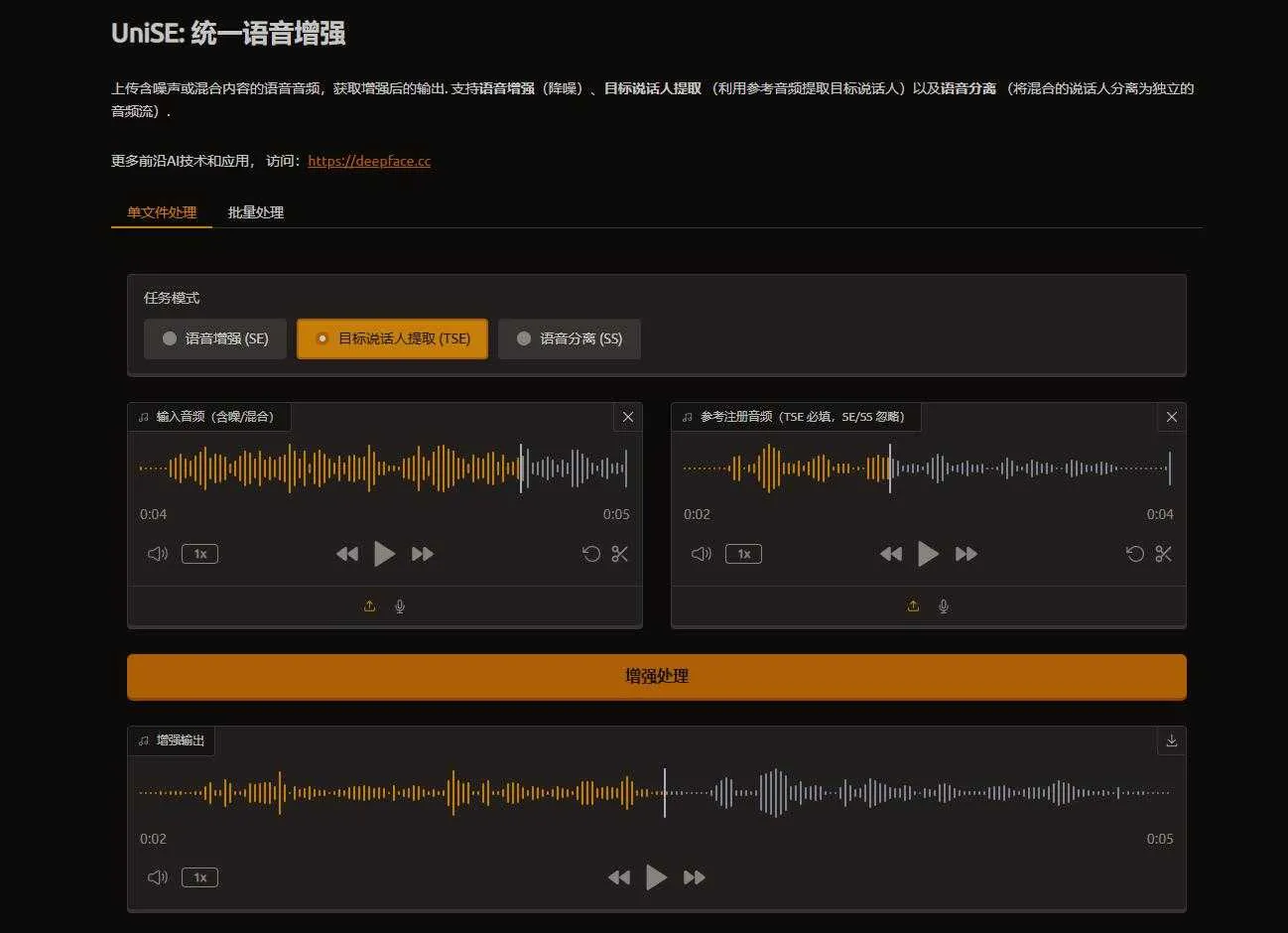
Task: Click the 参考注册音频 label tag
Action: tap(796, 417)
